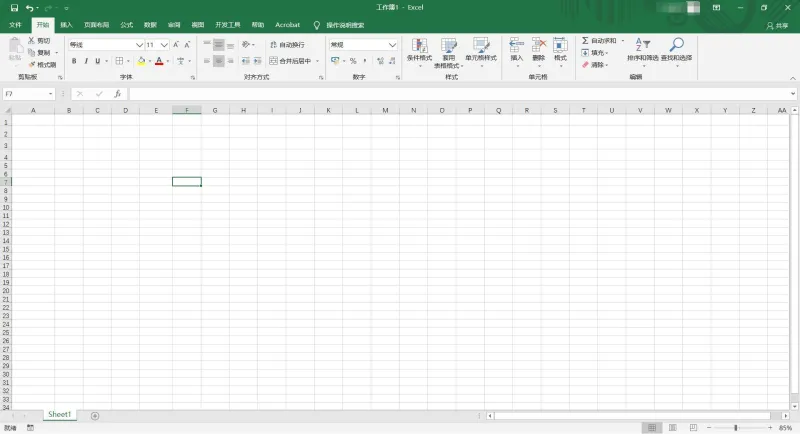This screenshot has width=800, height=434.
Task: Open the number format dropdown
Action: tap(392, 45)
